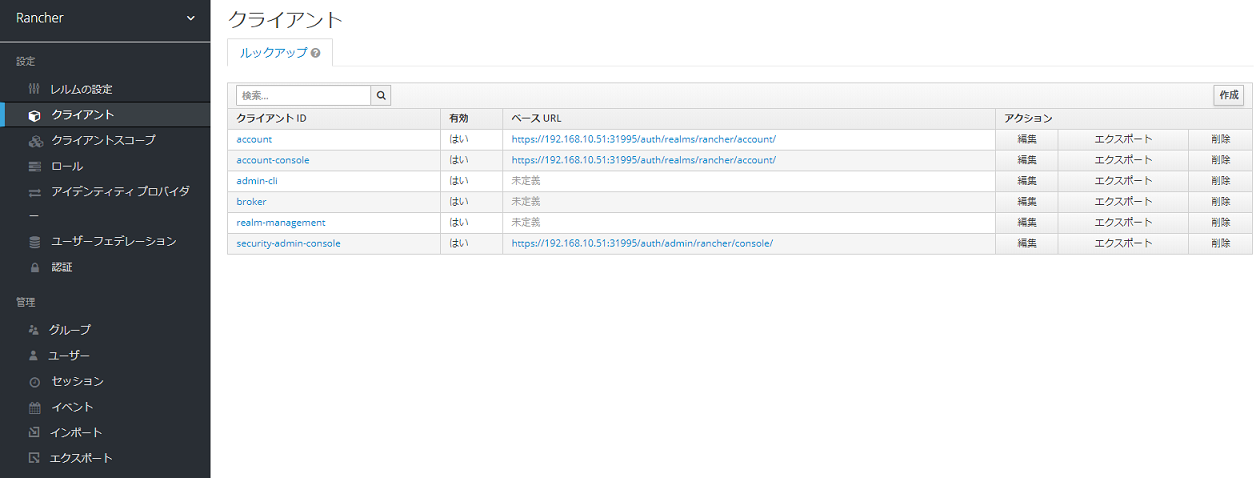1260x478 pixels.
Task: Click エクスポート for the account-console client
Action: 1124,160
